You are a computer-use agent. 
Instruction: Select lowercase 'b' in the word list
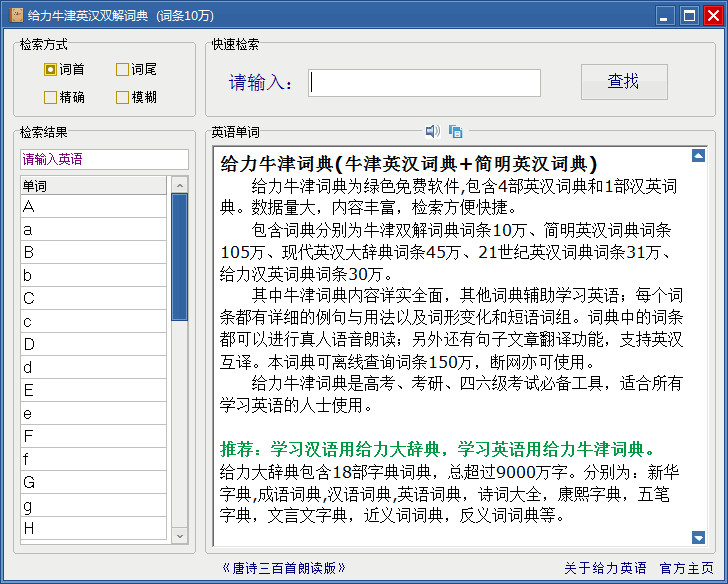[93, 275]
